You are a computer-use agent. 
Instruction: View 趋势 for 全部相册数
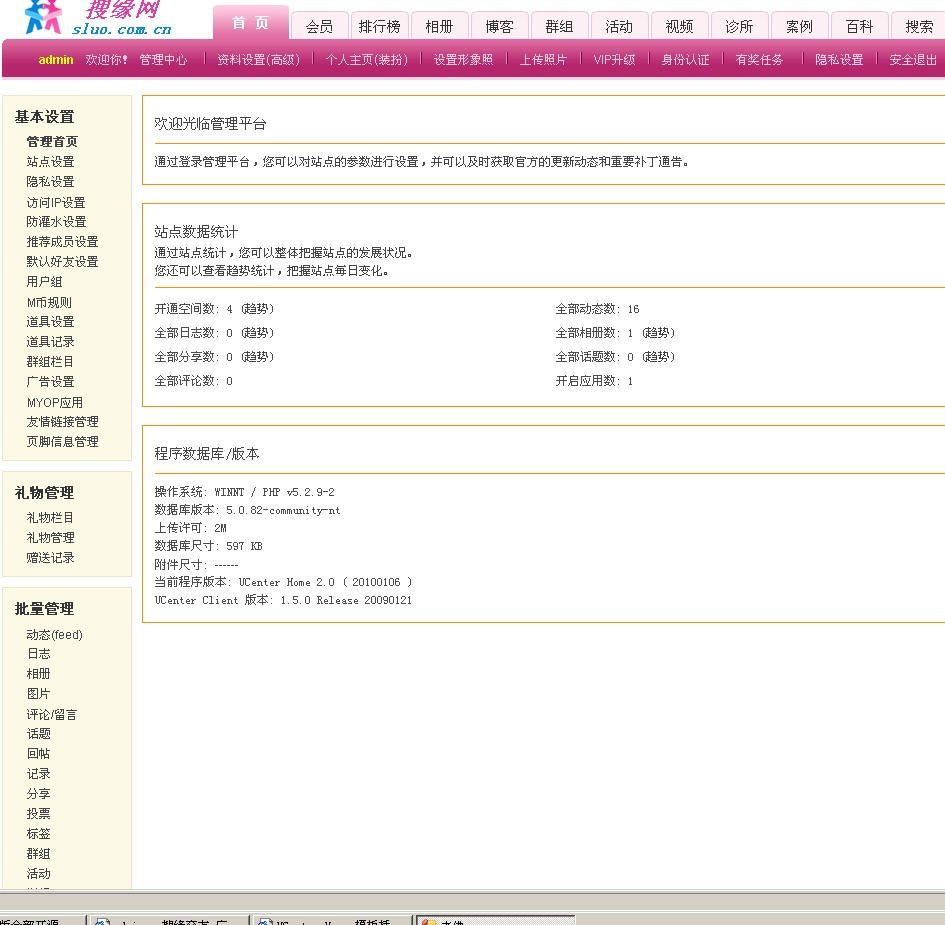(x=658, y=333)
